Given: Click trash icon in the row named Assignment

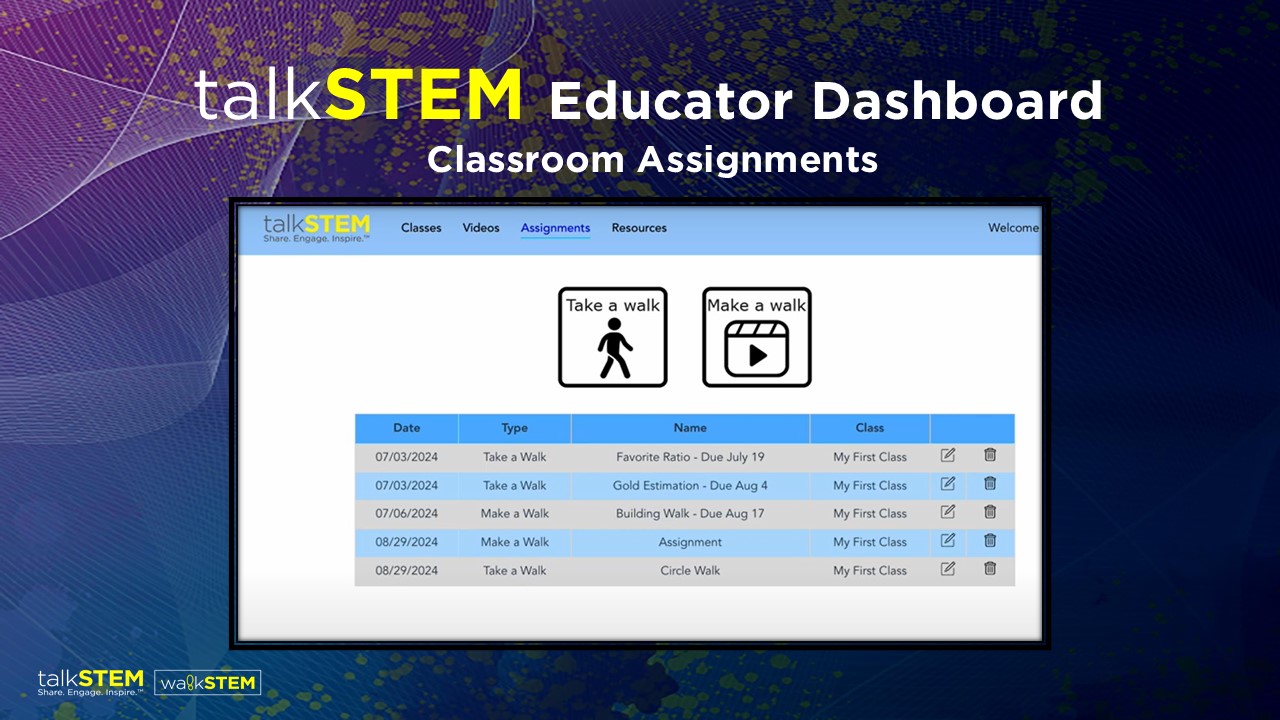Looking at the screenshot, I should 990,541.
